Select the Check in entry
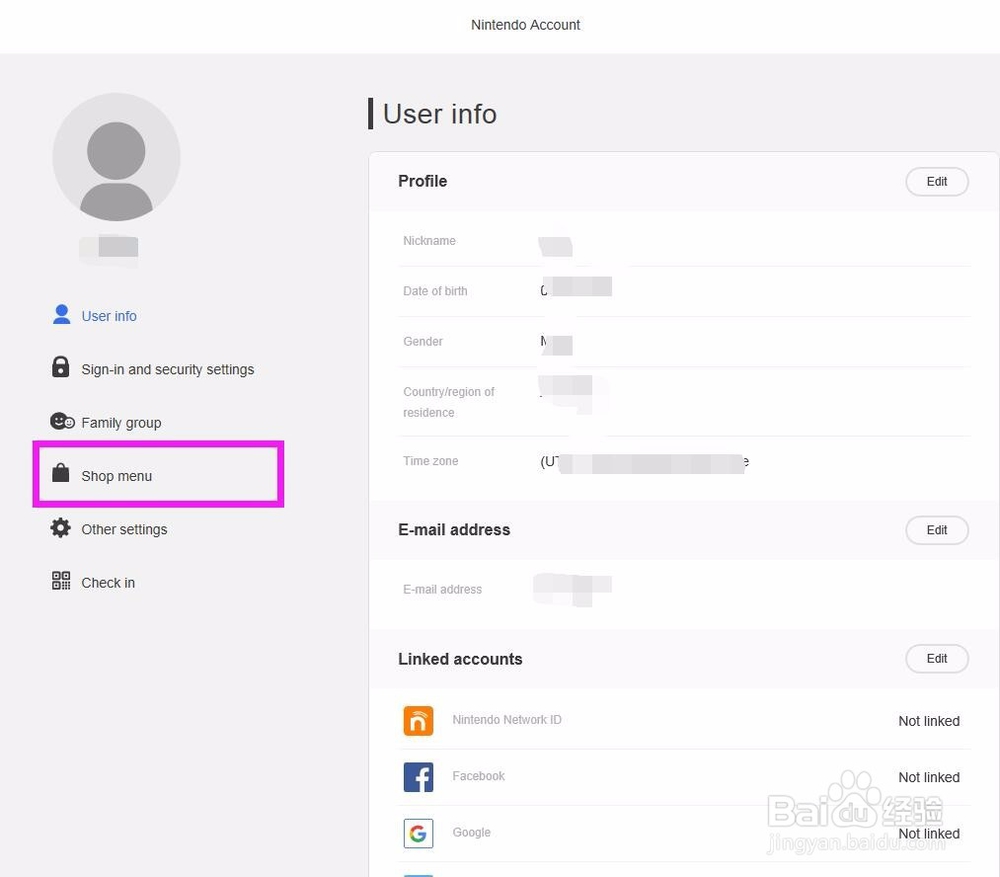 pyautogui.click(x=108, y=582)
